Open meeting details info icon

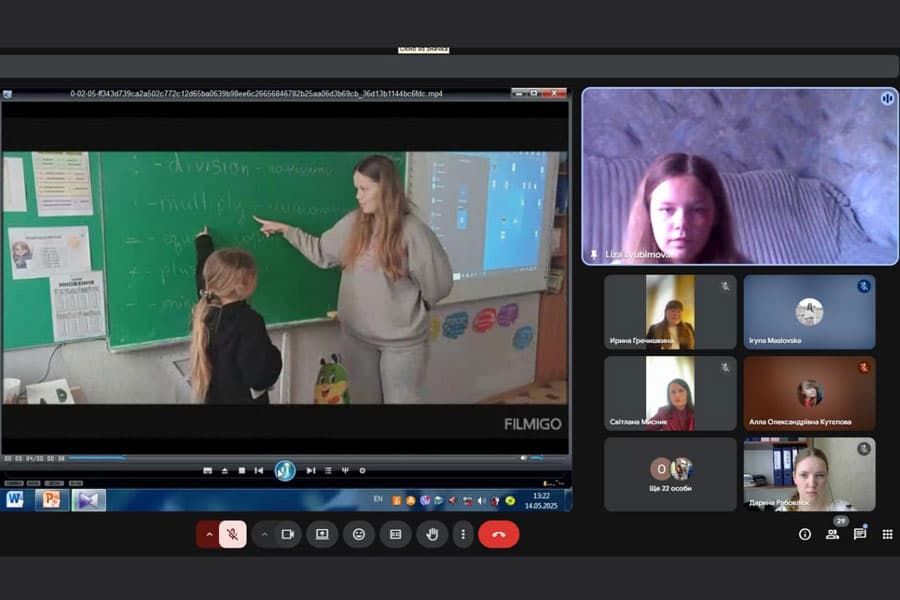(x=805, y=535)
